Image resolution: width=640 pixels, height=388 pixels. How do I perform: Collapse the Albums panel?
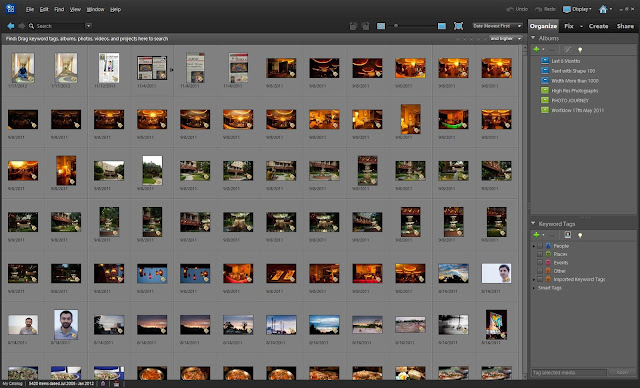pyautogui.click(x=533, y=38)
